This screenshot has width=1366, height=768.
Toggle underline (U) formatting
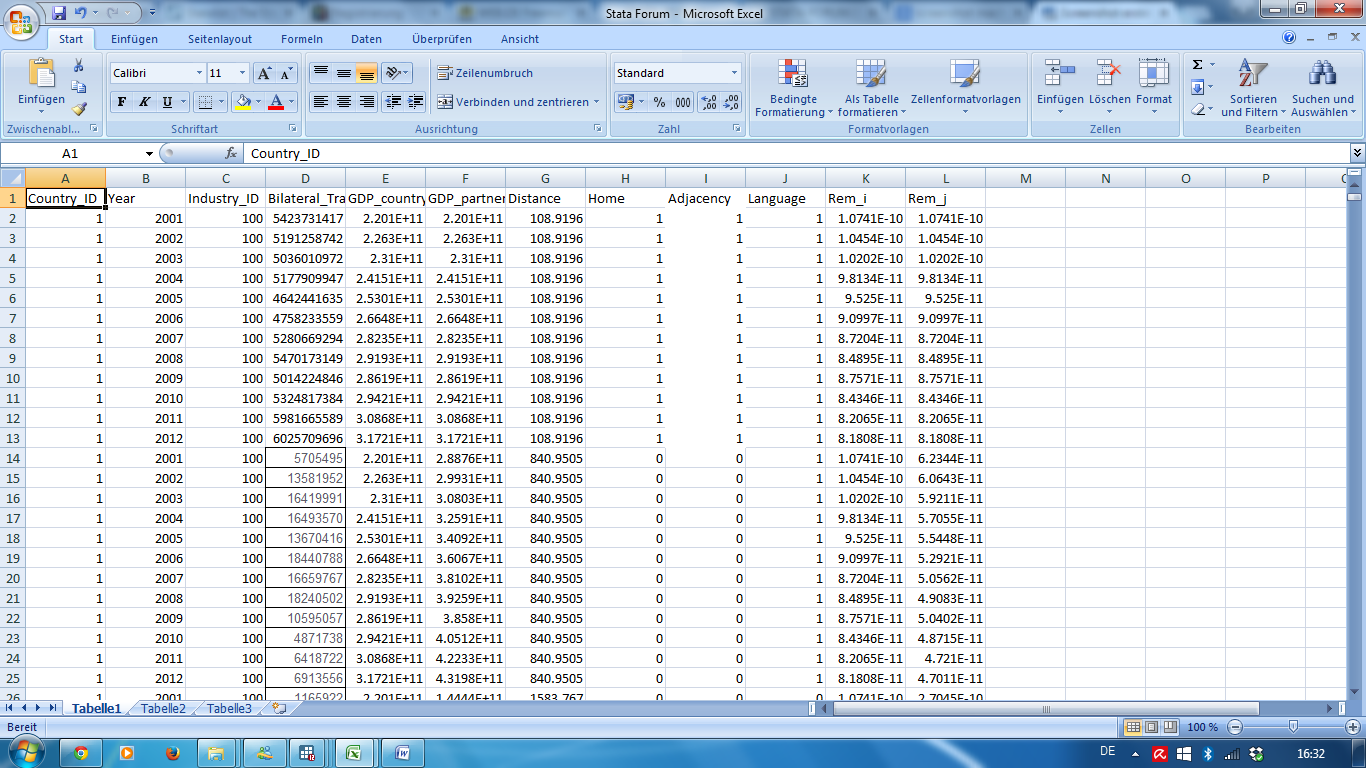coord(167,102)
